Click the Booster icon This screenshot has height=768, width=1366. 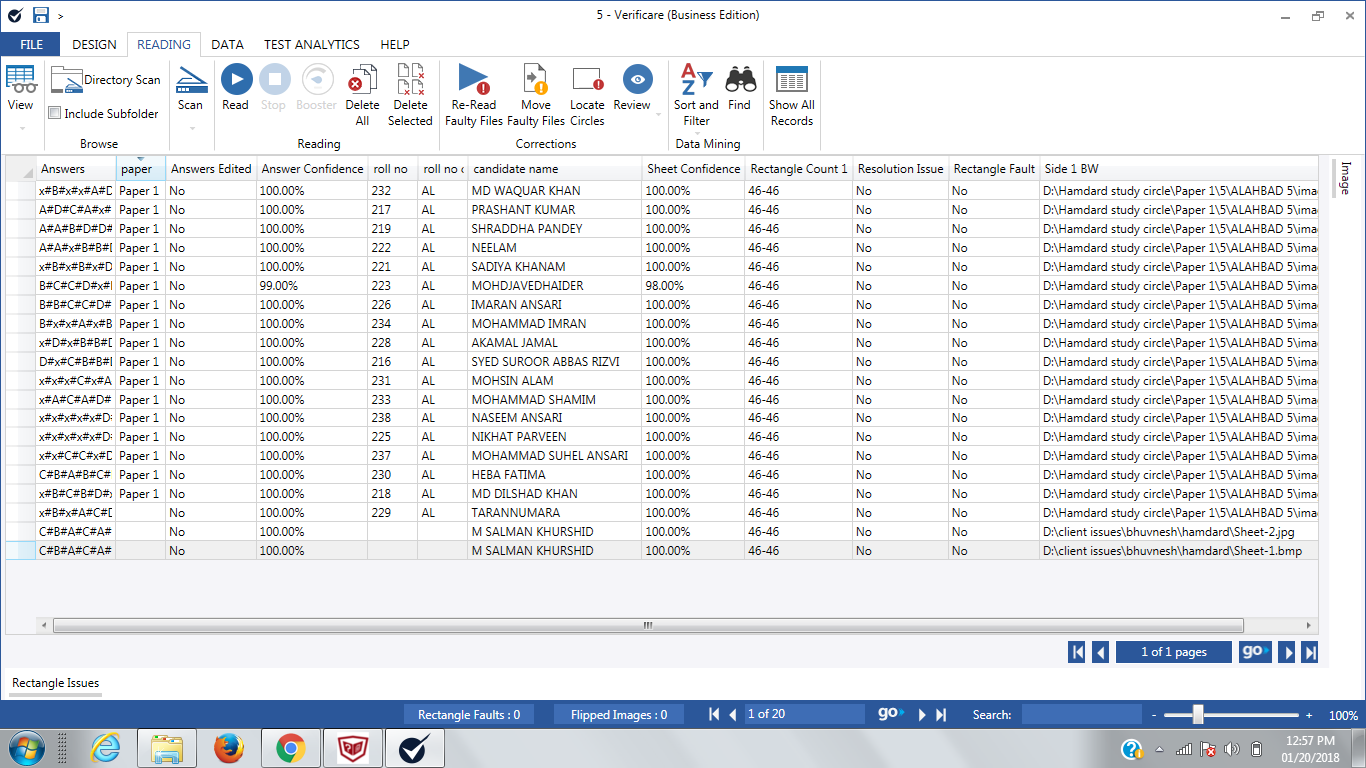tap(317, 80)
